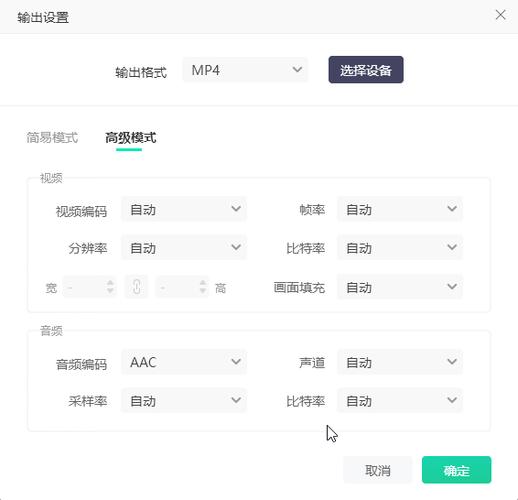518x500 pixels.
Task: Expand the audio 比特率 dropdown
Action: pyautogui.click(x=400, y=400)
